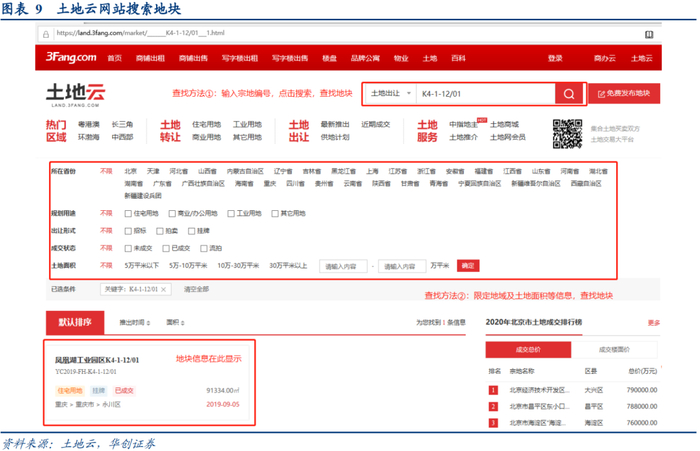Check the 流拍 checkbox
This screenshot has height=451, width=700.
click(x=204, y=248)
